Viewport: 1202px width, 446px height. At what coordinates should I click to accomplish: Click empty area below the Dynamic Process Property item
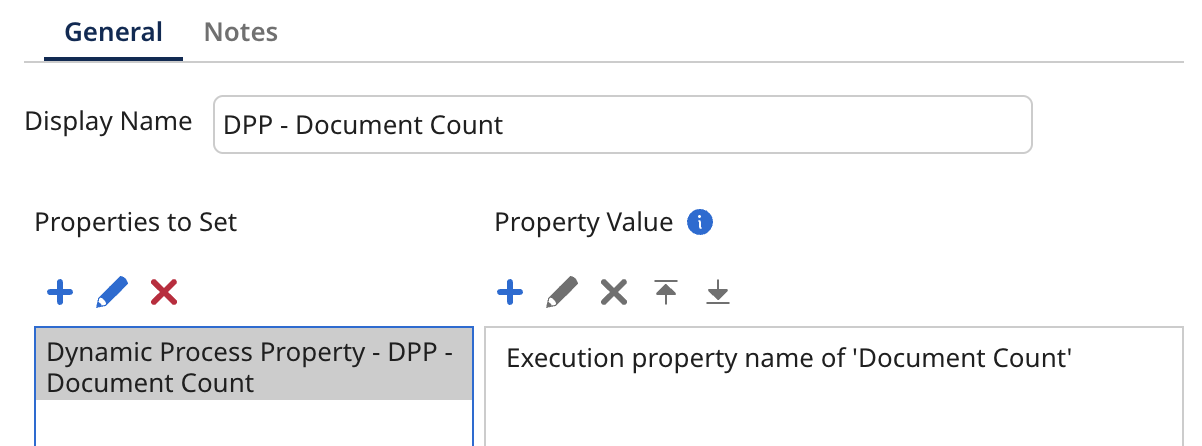[253, 424]
